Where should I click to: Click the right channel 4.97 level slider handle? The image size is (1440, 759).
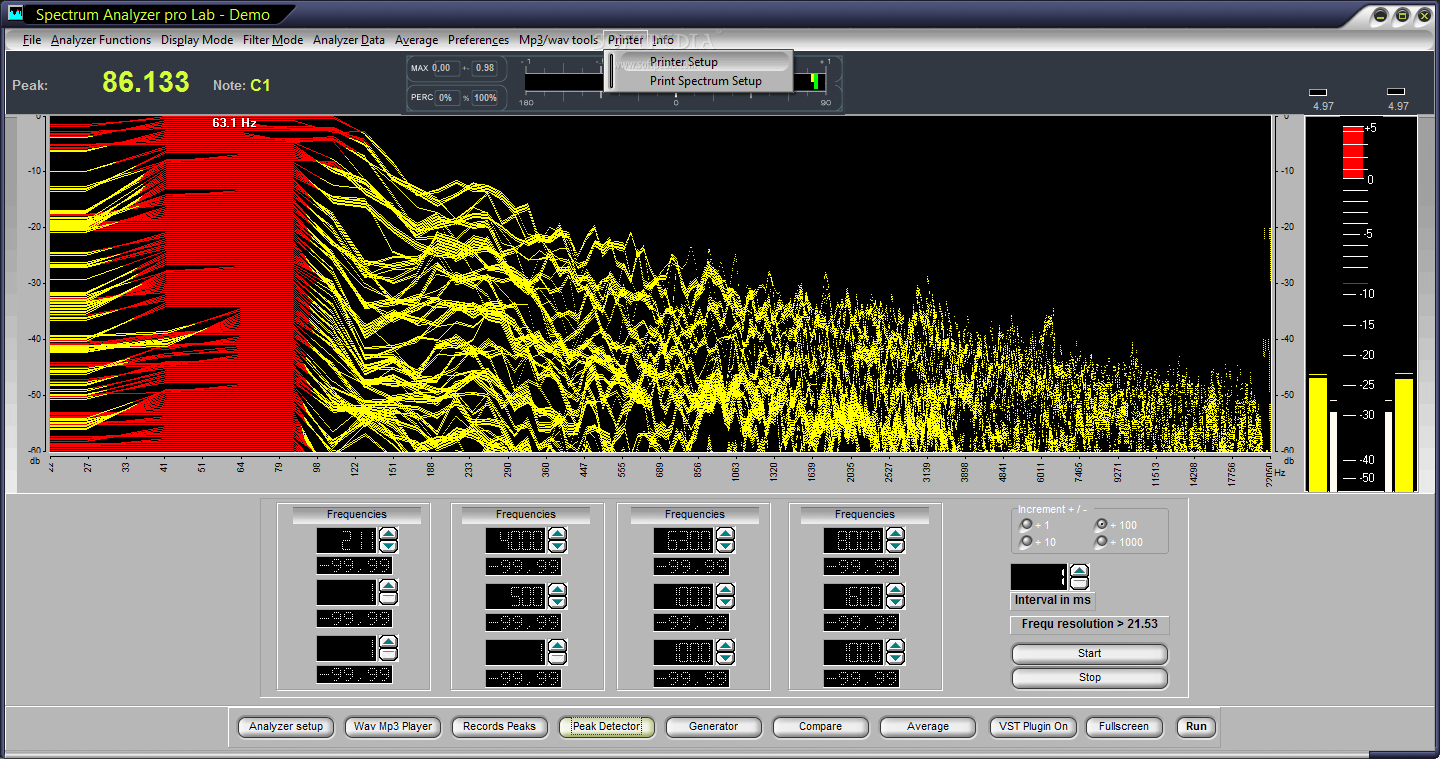point(1396,92)
